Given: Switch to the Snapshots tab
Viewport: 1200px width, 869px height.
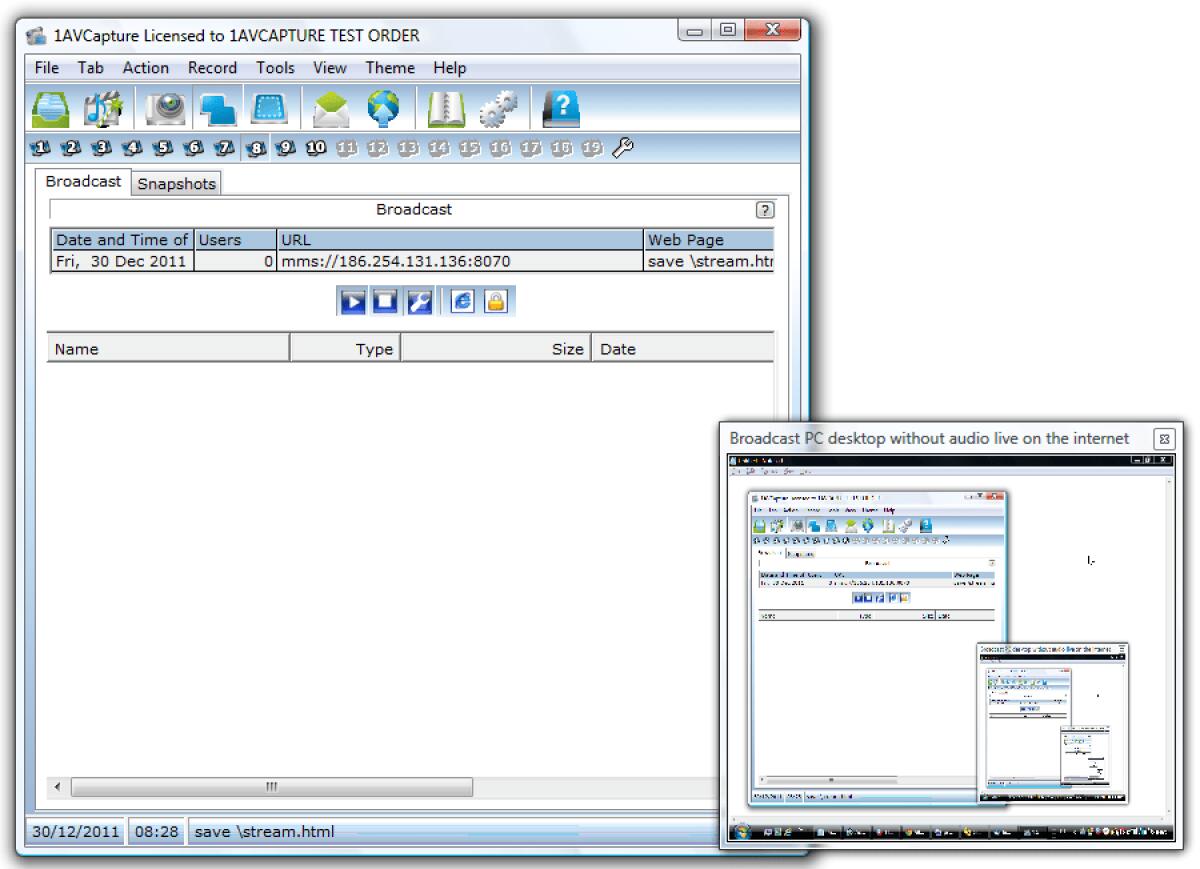Looking at the screenshot, I should [x=176, y=183].
